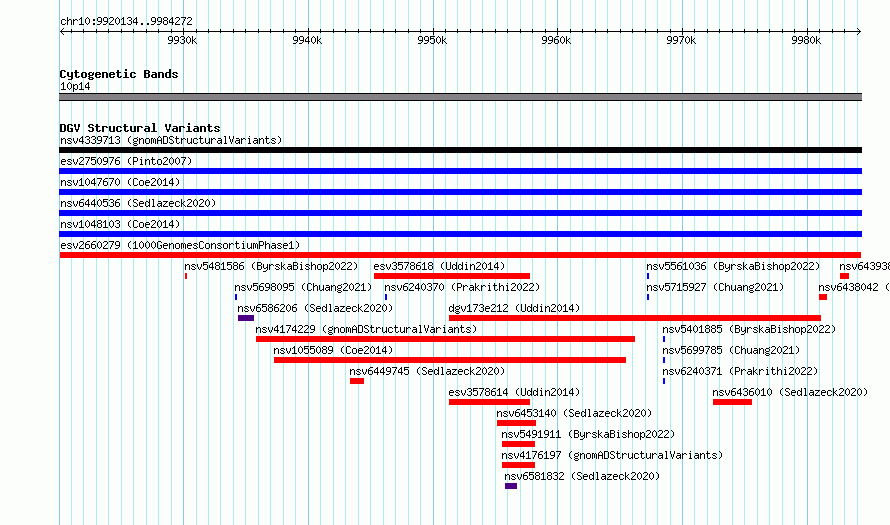This screenshot has width=890, height=525.
Task: Select the red nsv4176197 variant bar
Action: (518, 465)
